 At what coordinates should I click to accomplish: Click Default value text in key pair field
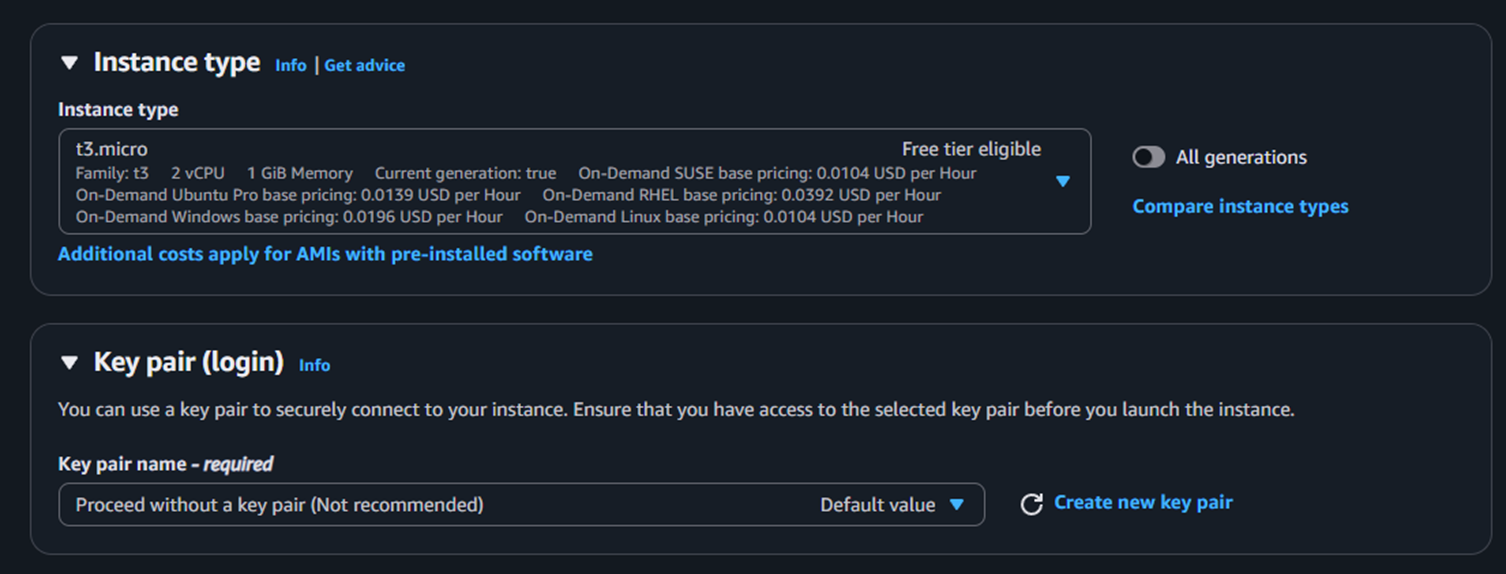(877, 505)
